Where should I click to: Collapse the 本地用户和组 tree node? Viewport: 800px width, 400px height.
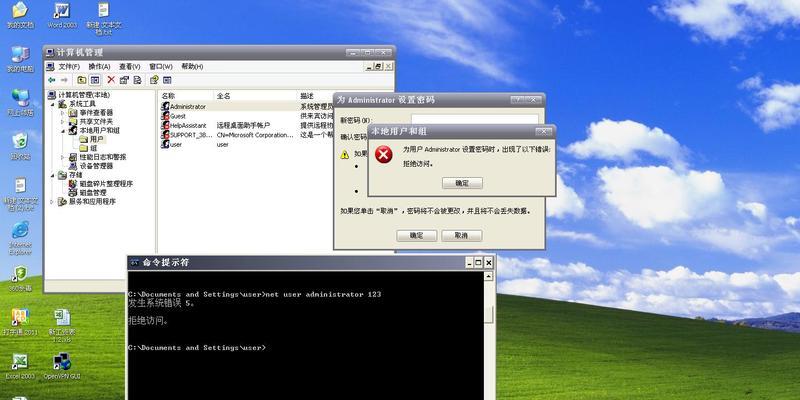pyautogui.click(x=63, y=131)
